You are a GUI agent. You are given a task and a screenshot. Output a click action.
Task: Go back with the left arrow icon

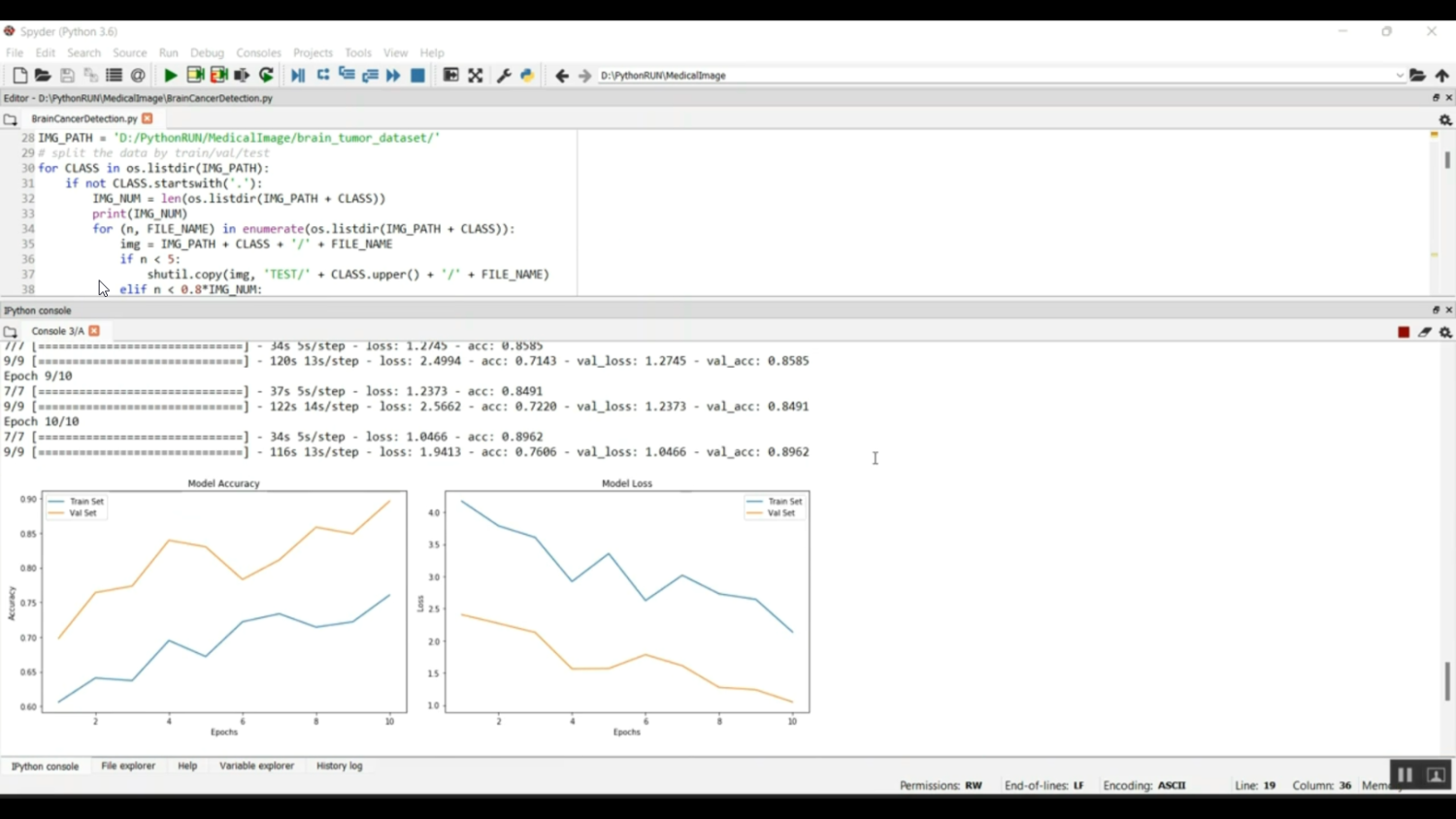click(x=562, y=76)
